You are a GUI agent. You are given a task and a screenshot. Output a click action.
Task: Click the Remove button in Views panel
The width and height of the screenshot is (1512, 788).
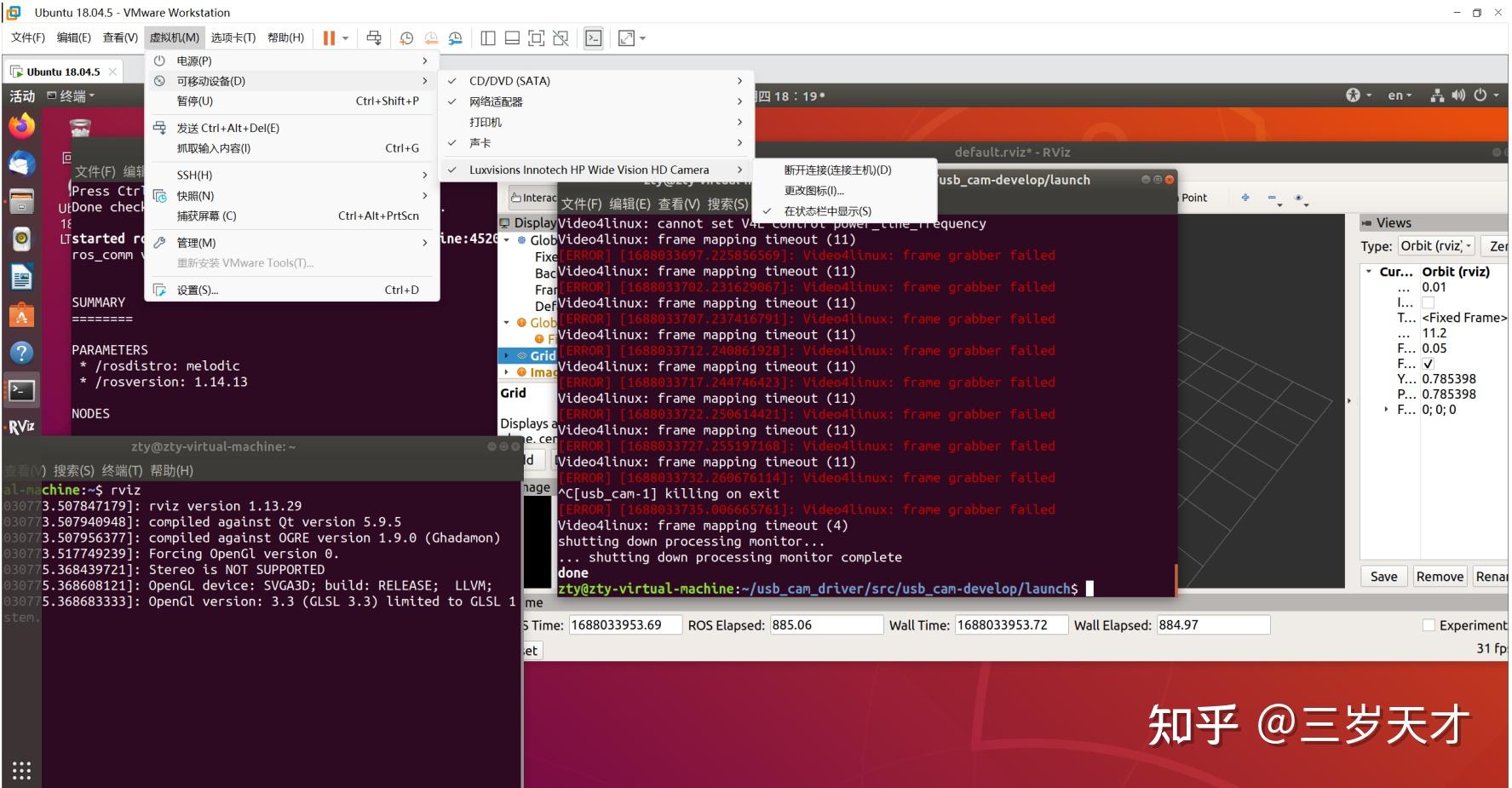[1440, 577]
